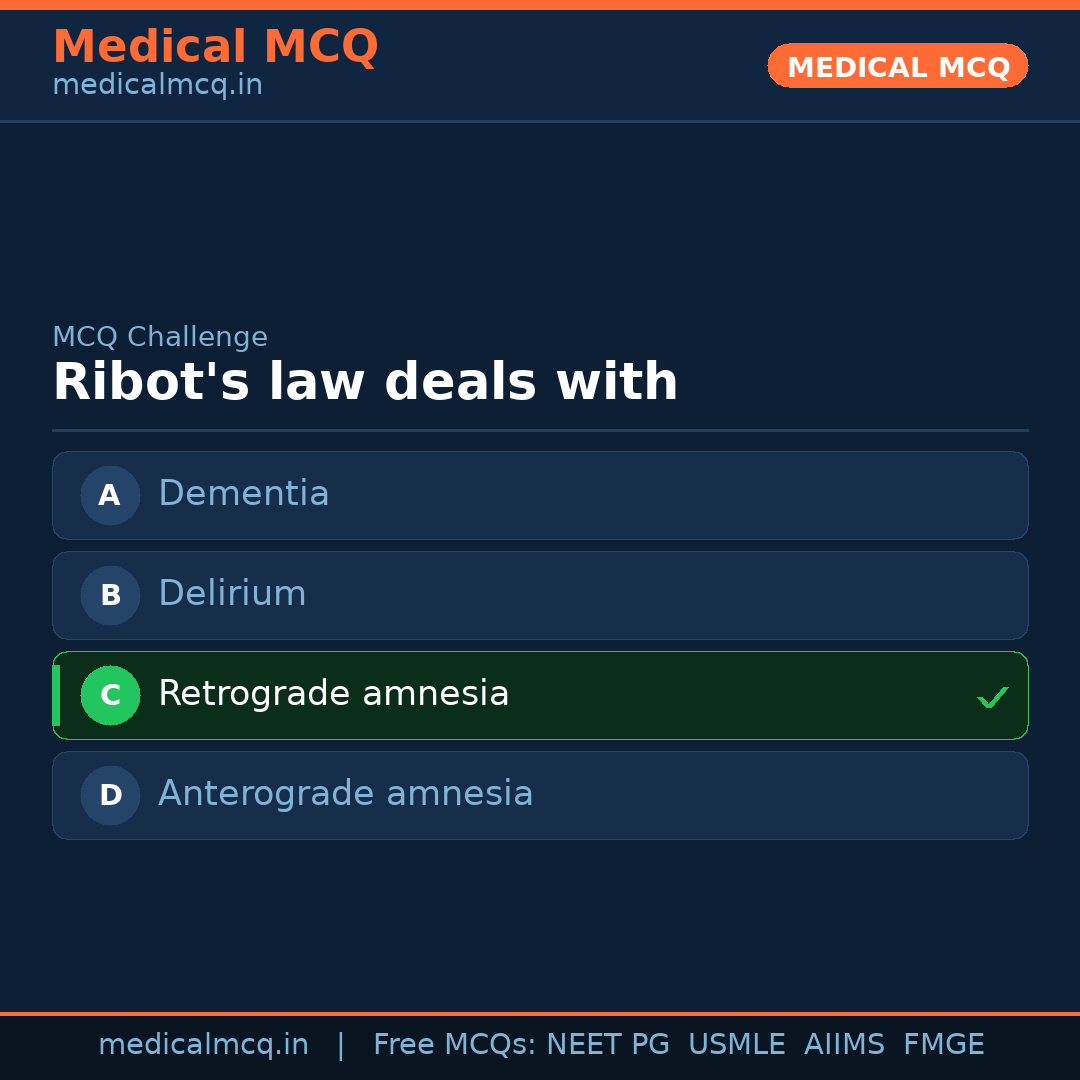The image size is (1080, 1080).
Task: Click the letter D circle icon
Action: tap(110, 795)
